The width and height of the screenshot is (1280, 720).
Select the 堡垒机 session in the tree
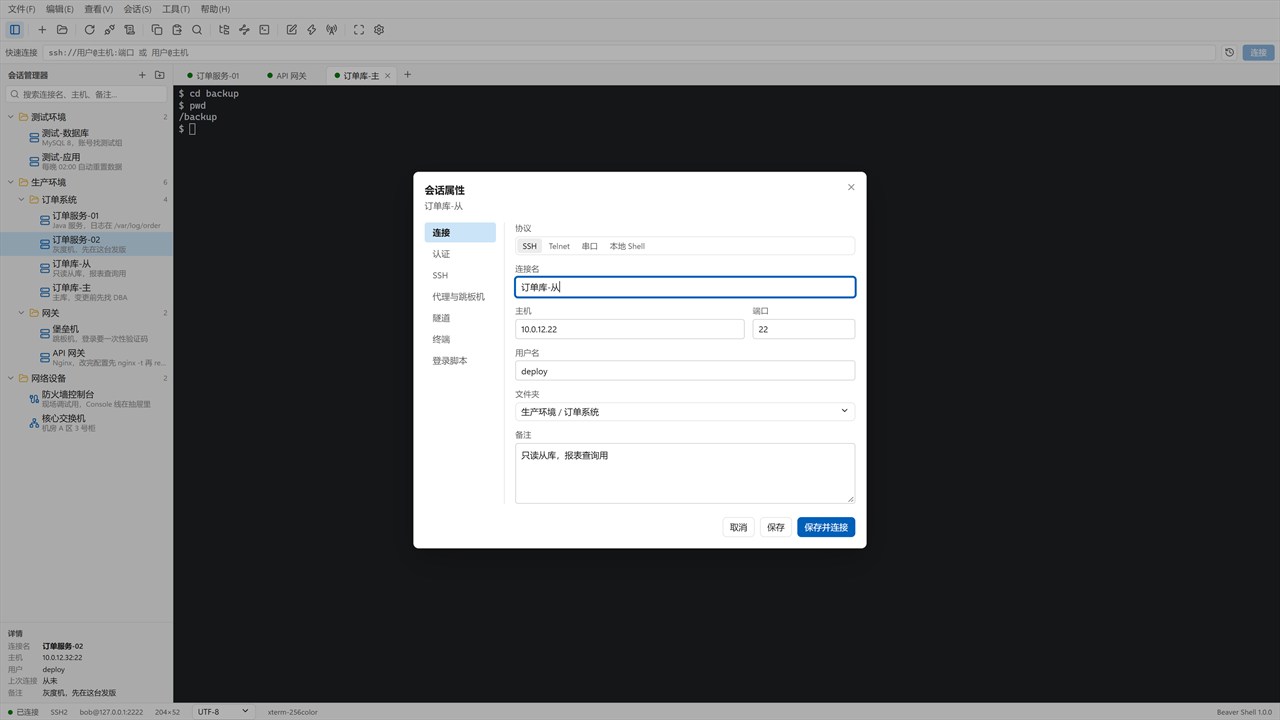coord(86,333)
